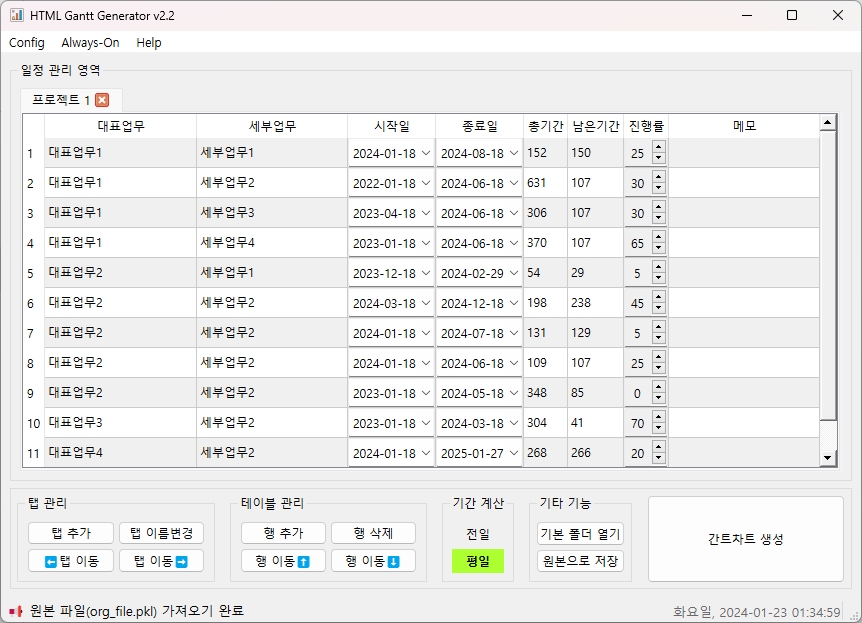Move row down with 행 이동 down-arrow button

point(373,561)
